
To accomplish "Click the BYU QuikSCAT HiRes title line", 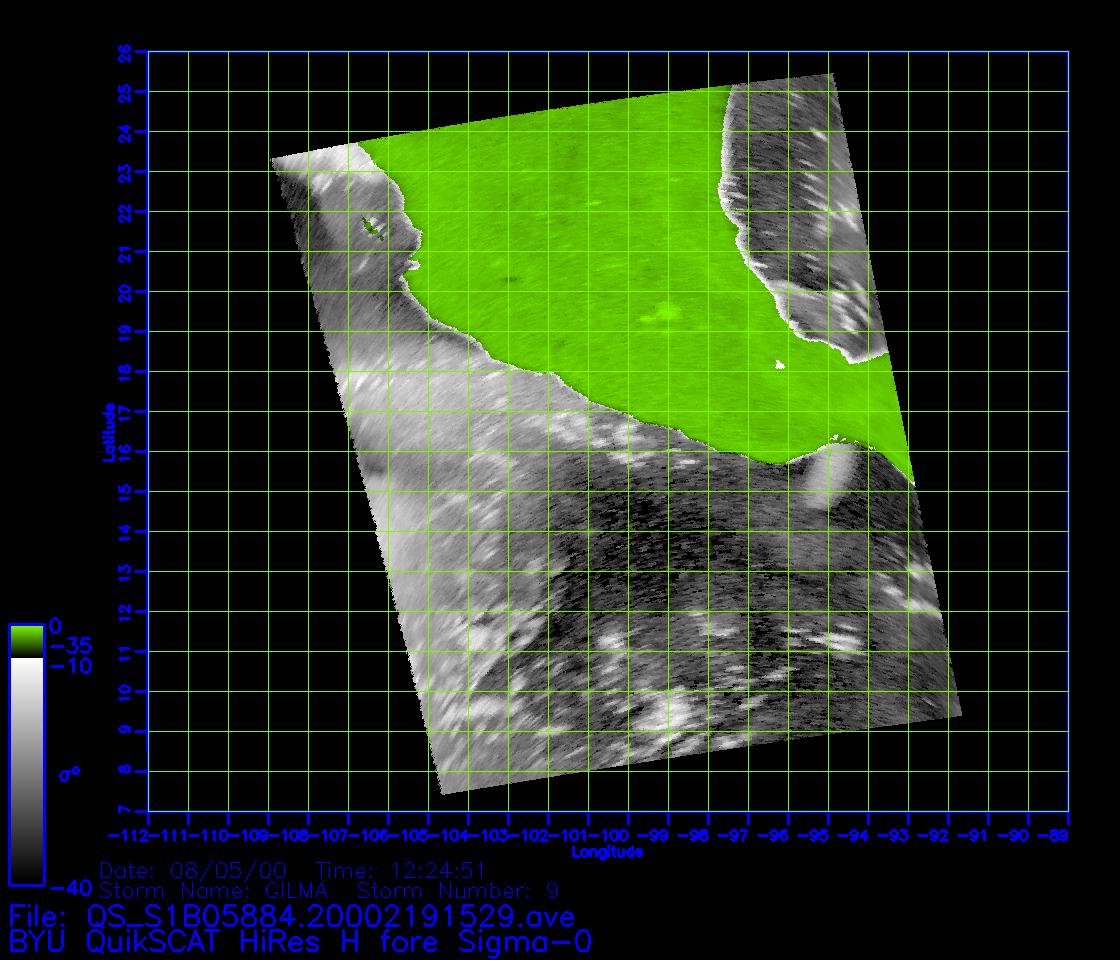I will click(300, 942).
